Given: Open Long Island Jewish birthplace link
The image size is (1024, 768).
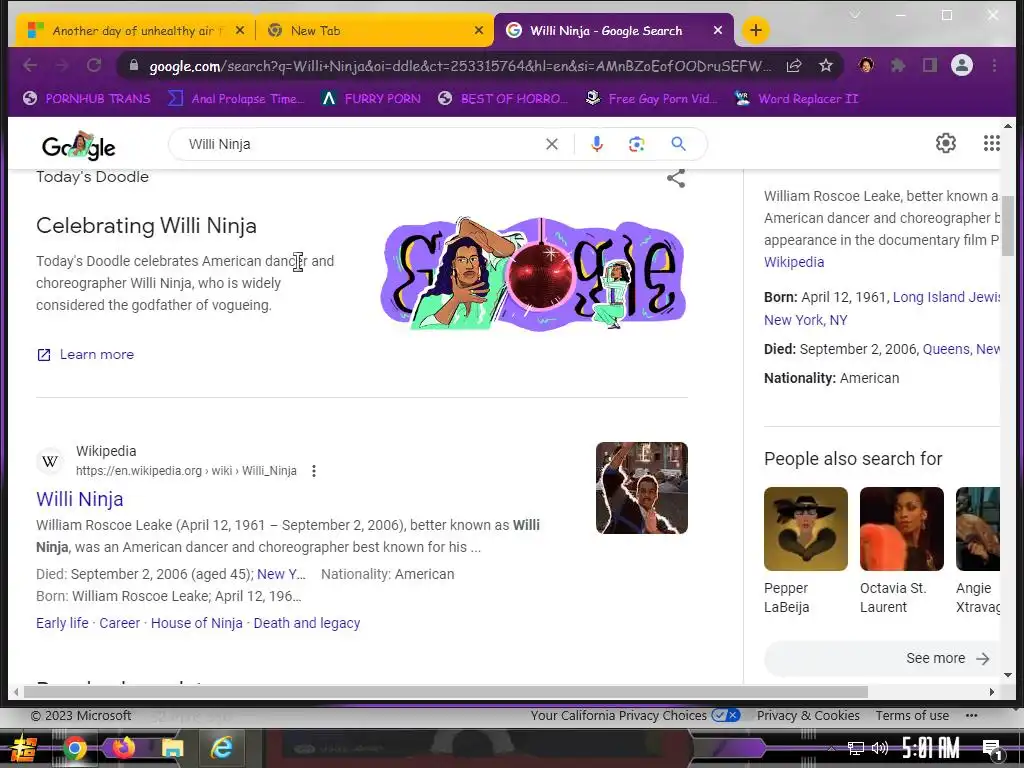Looking at the screenshot, I should pyautogui.click(x=946, y=297).
